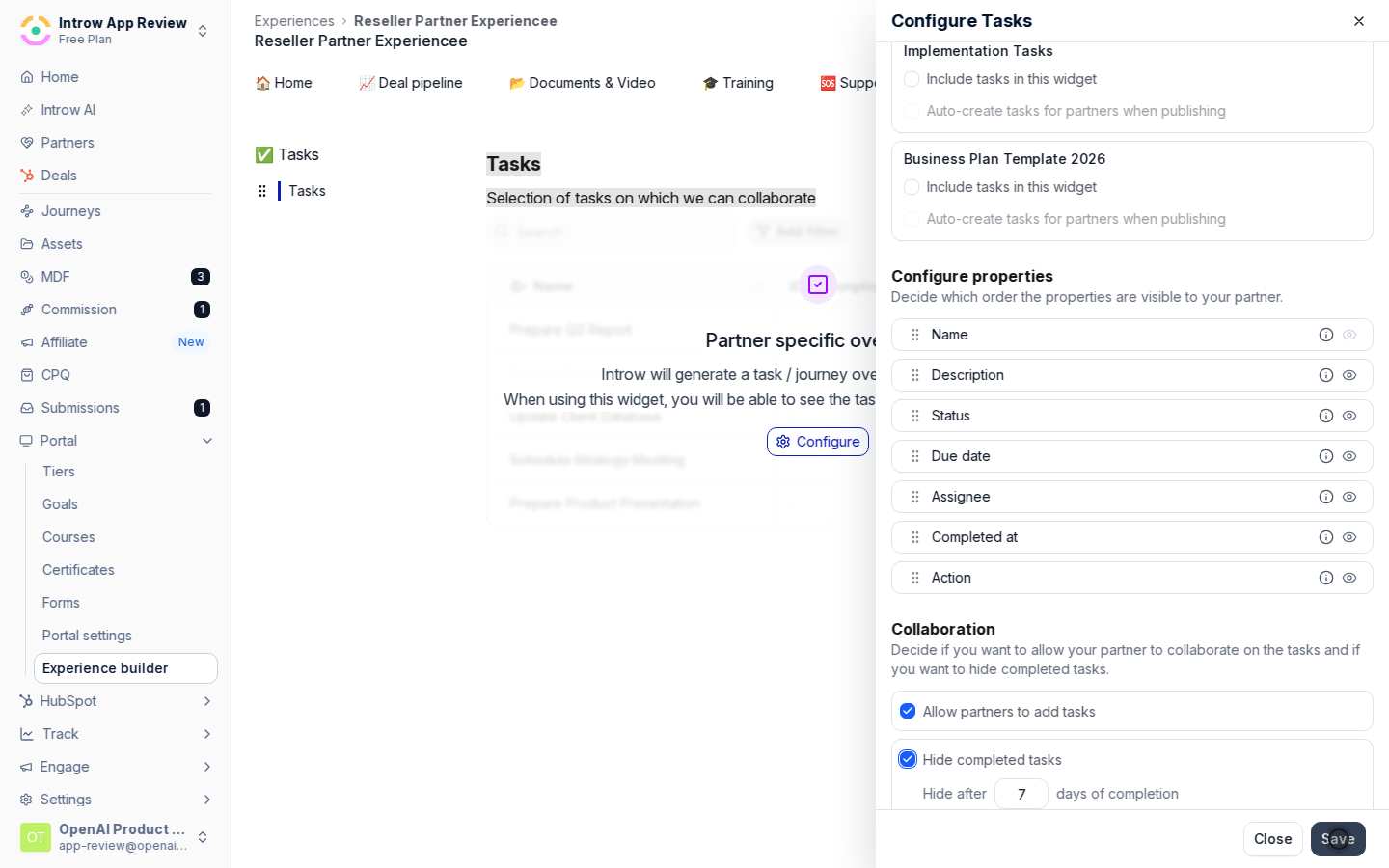This screenshot has height=868, width=1389.
Task: Click the Hide after days input field
Action: pyautogui.click(x=1021, y=794)
